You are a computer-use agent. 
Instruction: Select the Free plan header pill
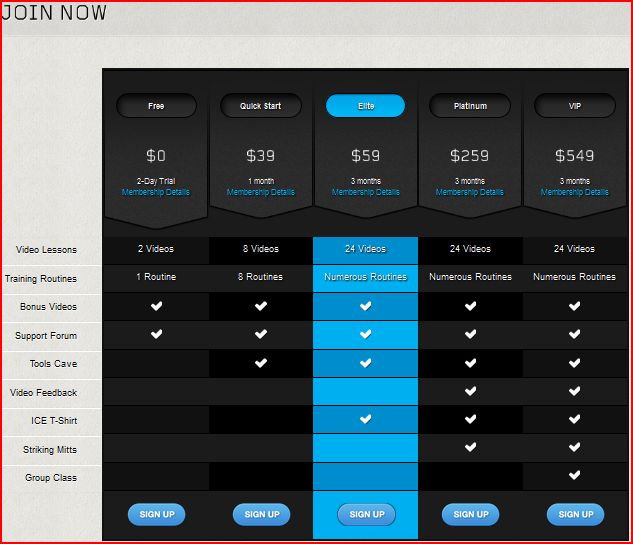coord(156,106)
